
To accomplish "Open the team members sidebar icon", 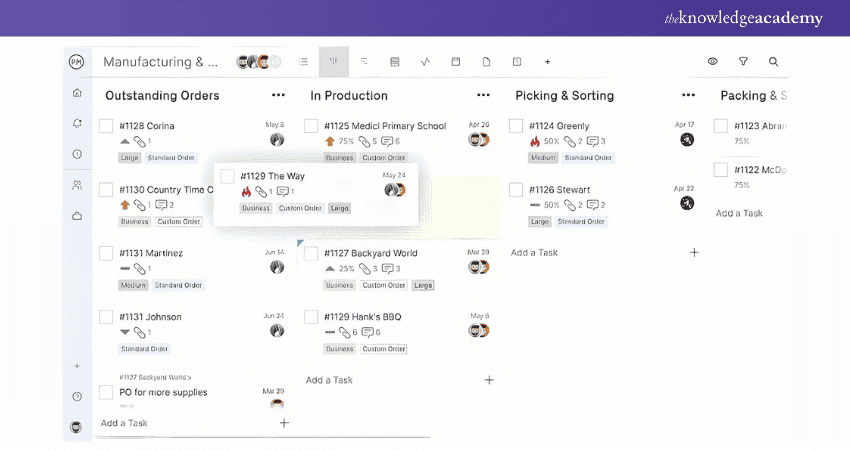I will click(77, 185).
